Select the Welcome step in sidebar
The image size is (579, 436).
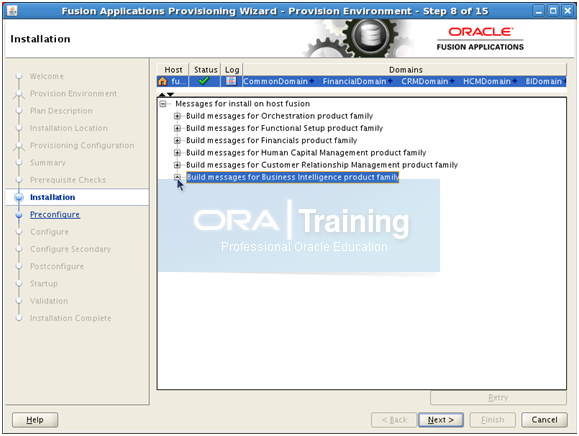47,76
